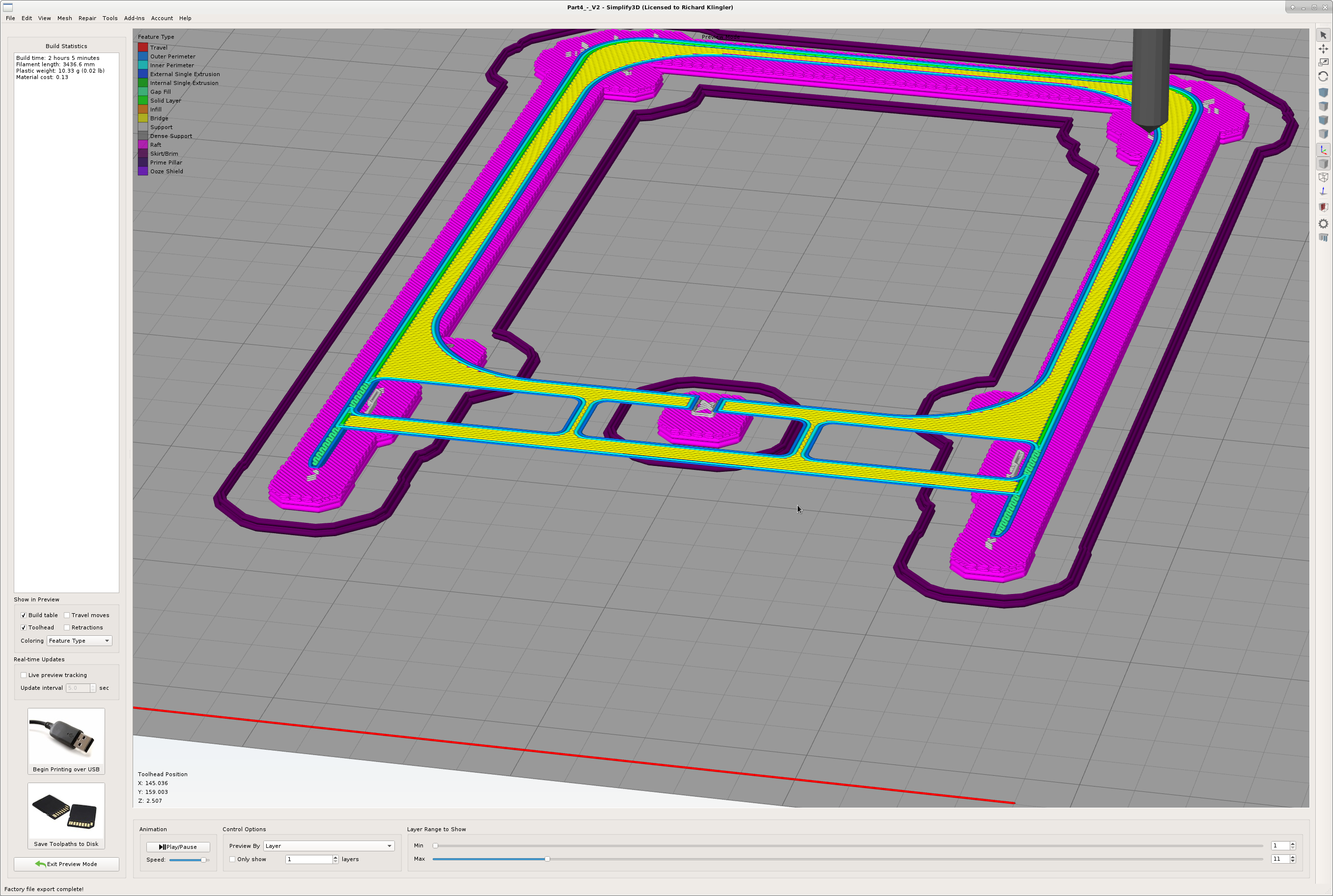Open process settings gear icon
Viewport: 1333px width, 896px height.
(1323, 223)
